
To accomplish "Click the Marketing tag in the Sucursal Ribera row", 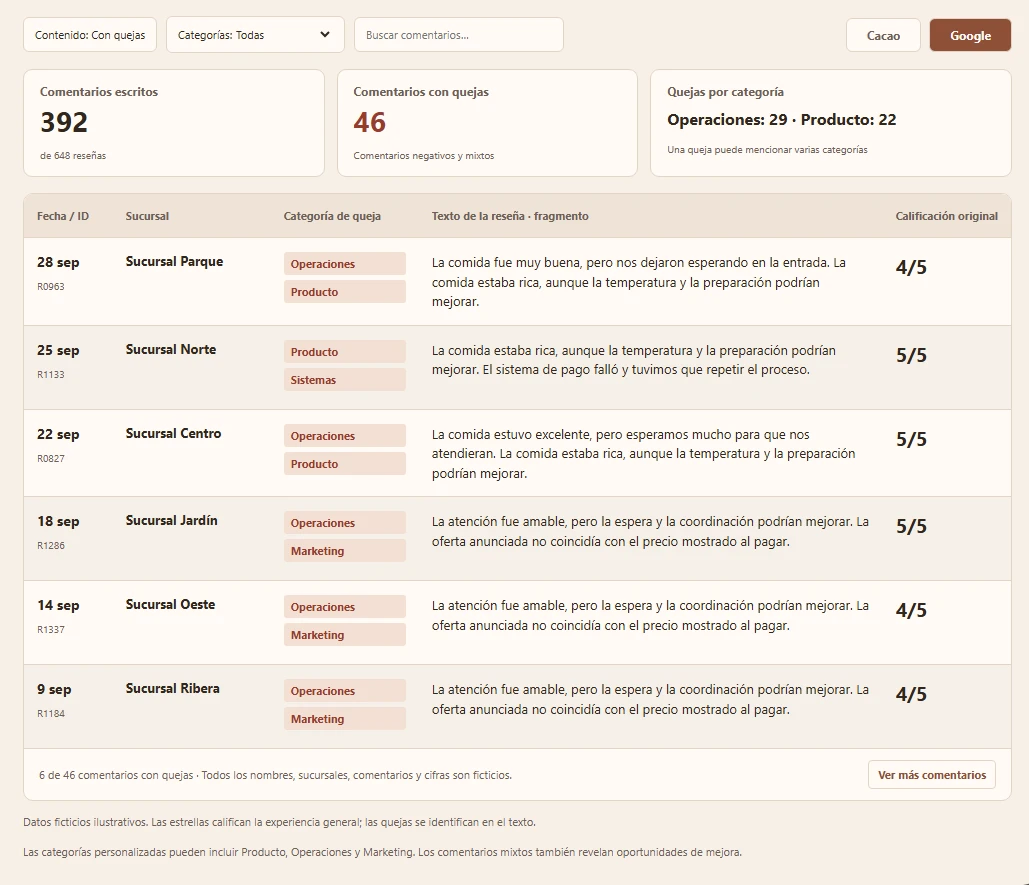I will [345, 719].
